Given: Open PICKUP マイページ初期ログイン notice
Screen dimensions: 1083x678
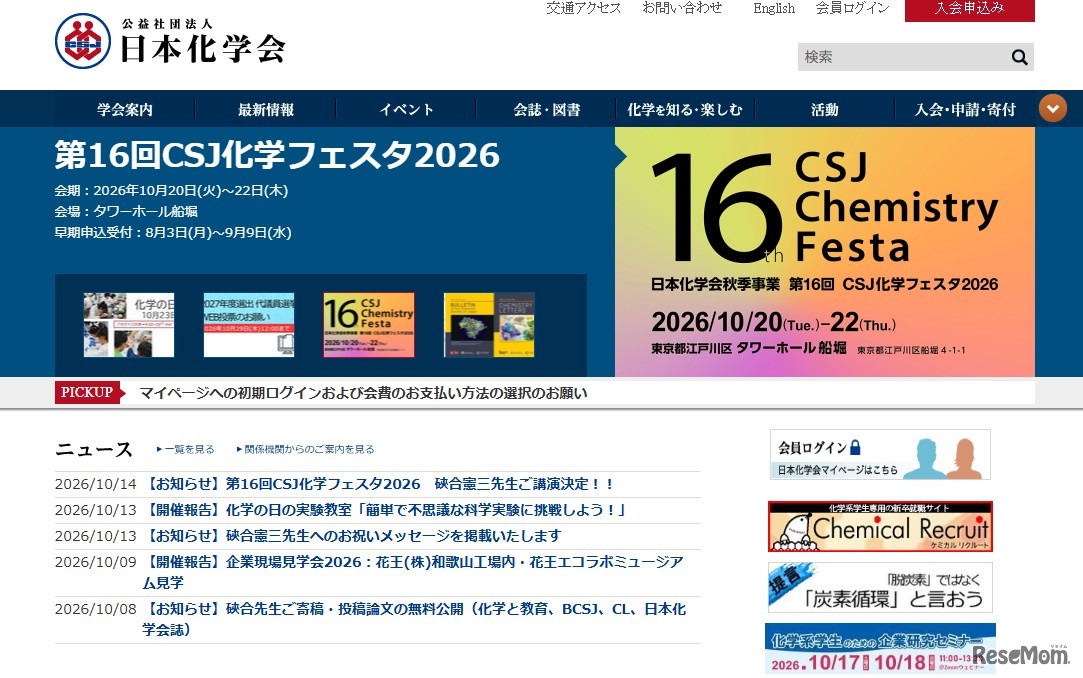Looking at the screenshot, I should pos(363,393).
